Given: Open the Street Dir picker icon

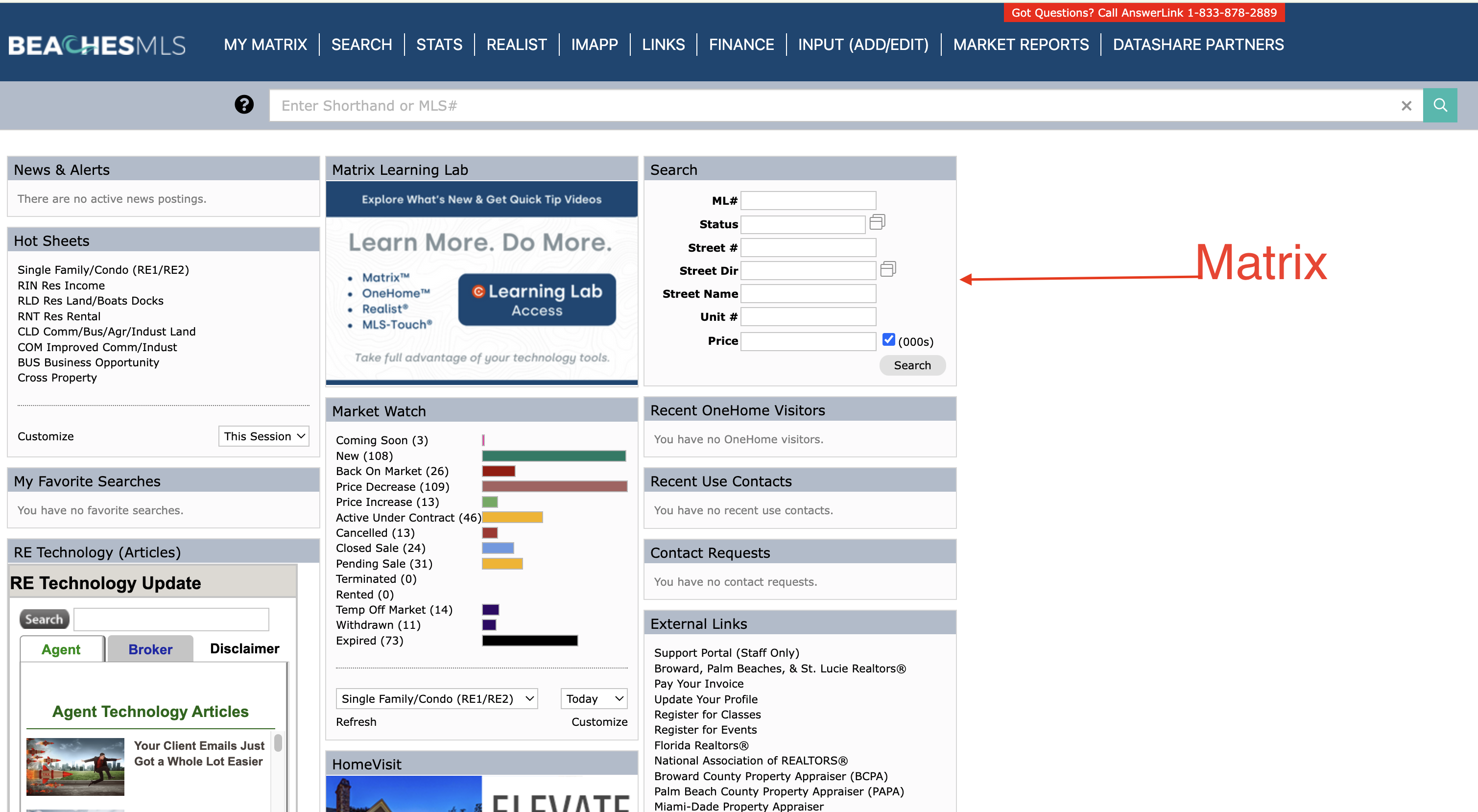Looking at the screenshot, I should (888, 268).
